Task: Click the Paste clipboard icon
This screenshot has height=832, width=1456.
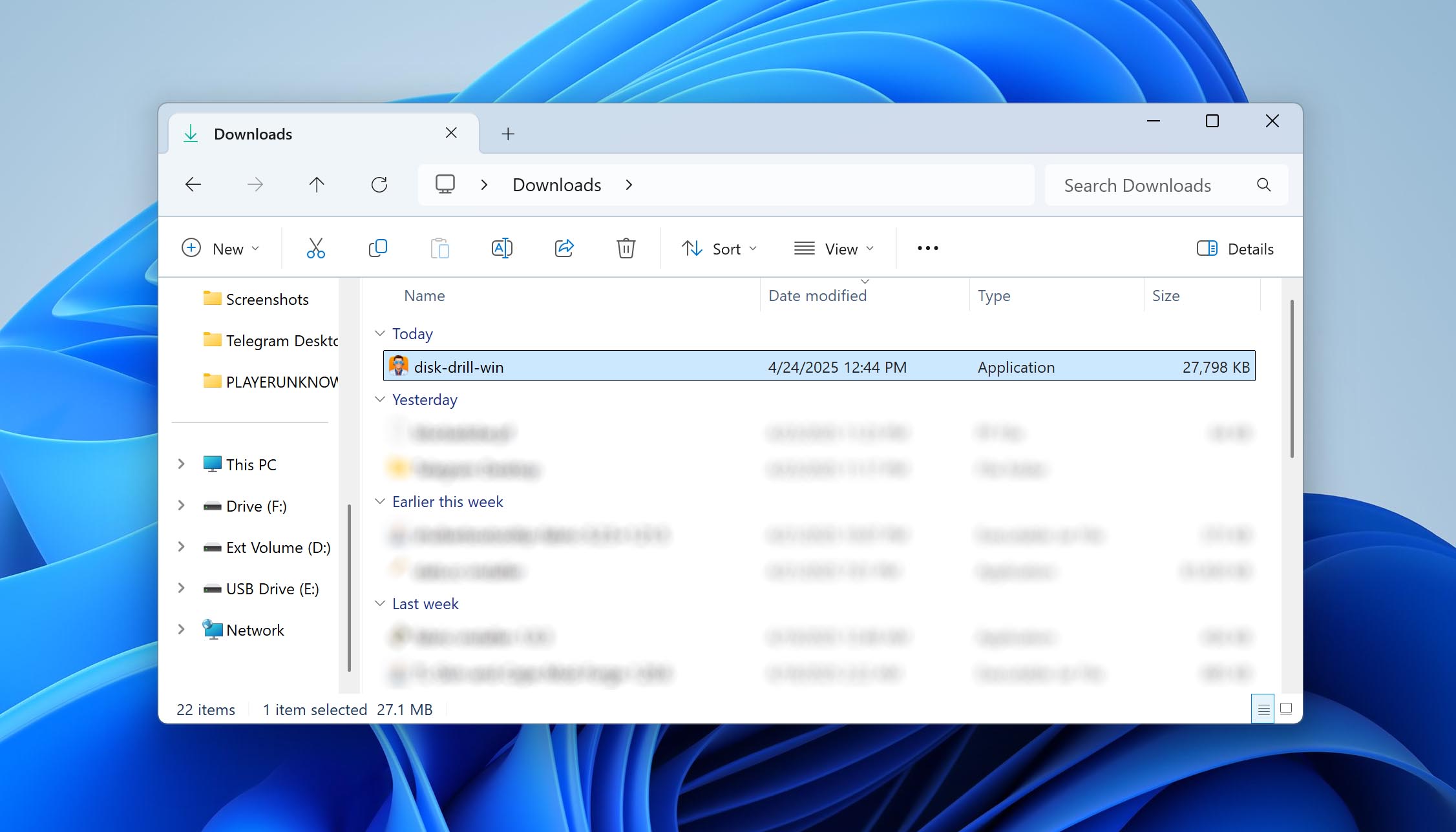Action: click(x=439, y=248)
